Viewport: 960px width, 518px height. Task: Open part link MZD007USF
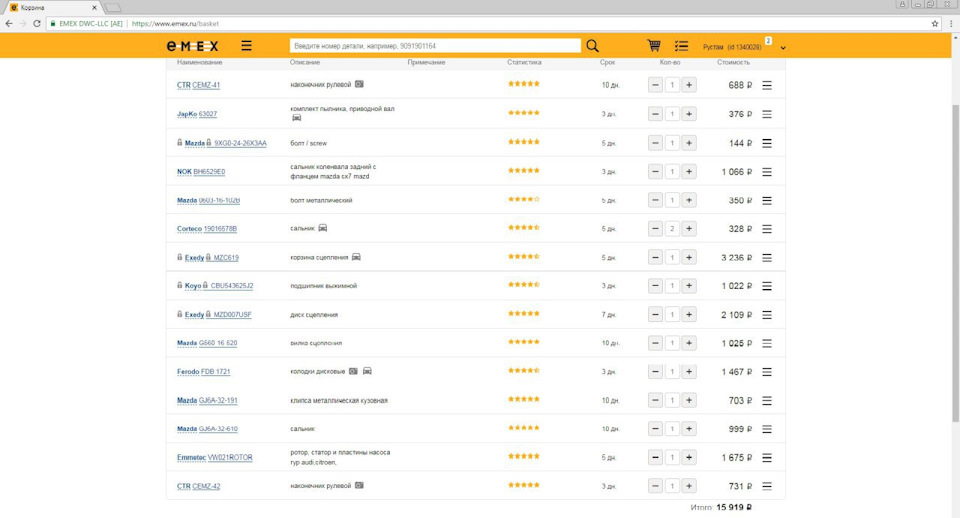coord(232,315)
